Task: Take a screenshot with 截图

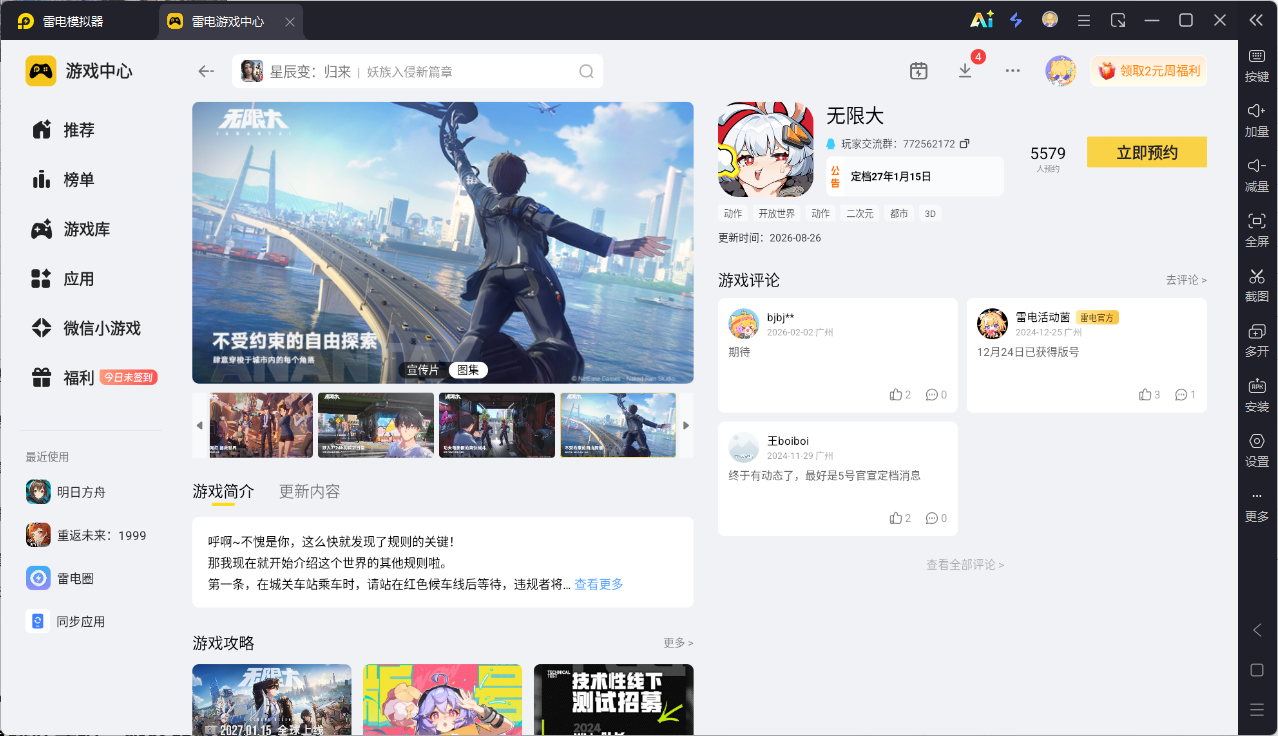Action: click(x=1257, y=285)
